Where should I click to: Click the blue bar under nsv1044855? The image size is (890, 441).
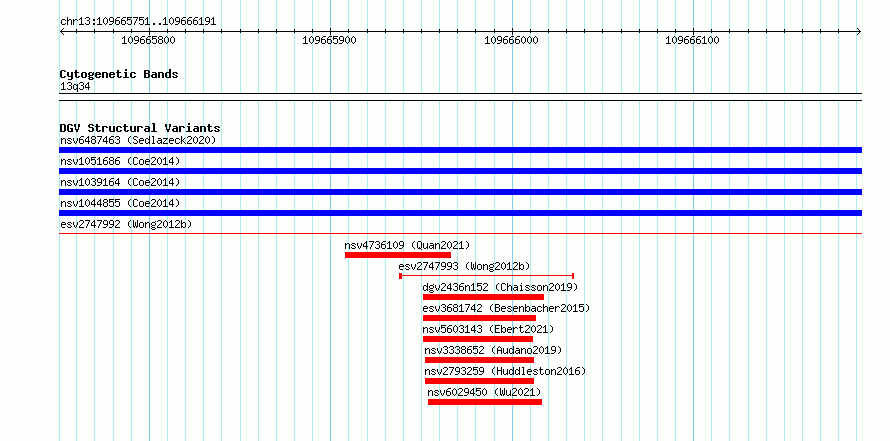click(x=460, y=213)
